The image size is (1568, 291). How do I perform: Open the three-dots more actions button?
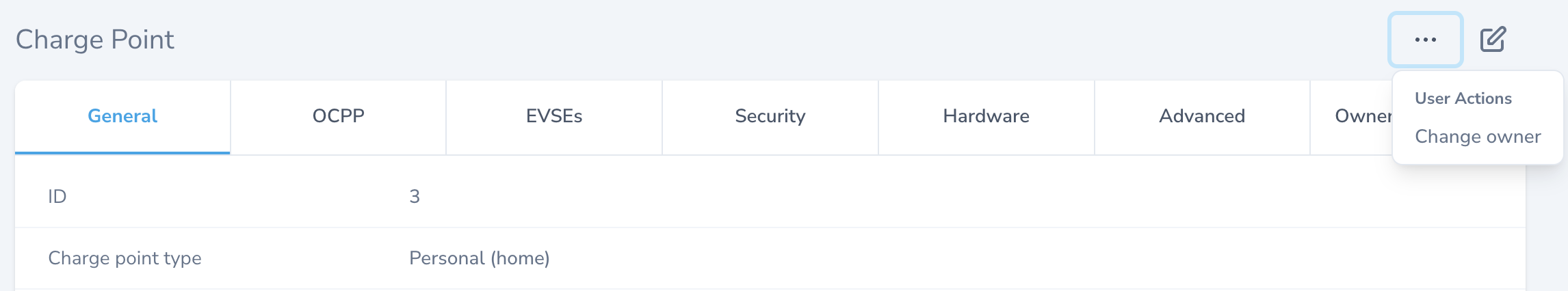pos(1426,40)
